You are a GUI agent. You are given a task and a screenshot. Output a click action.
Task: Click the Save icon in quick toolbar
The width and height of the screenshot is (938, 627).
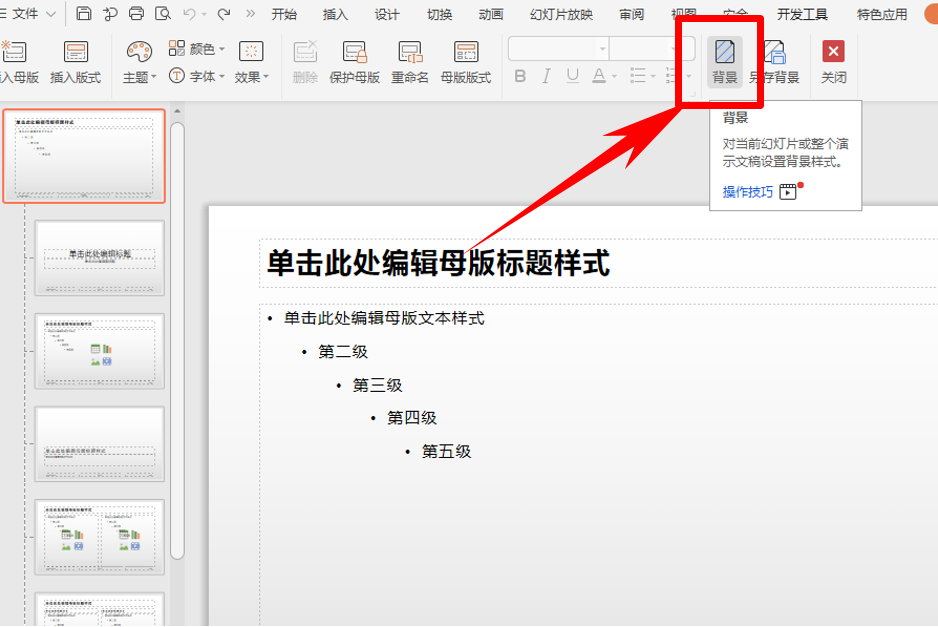pos(84,13)
